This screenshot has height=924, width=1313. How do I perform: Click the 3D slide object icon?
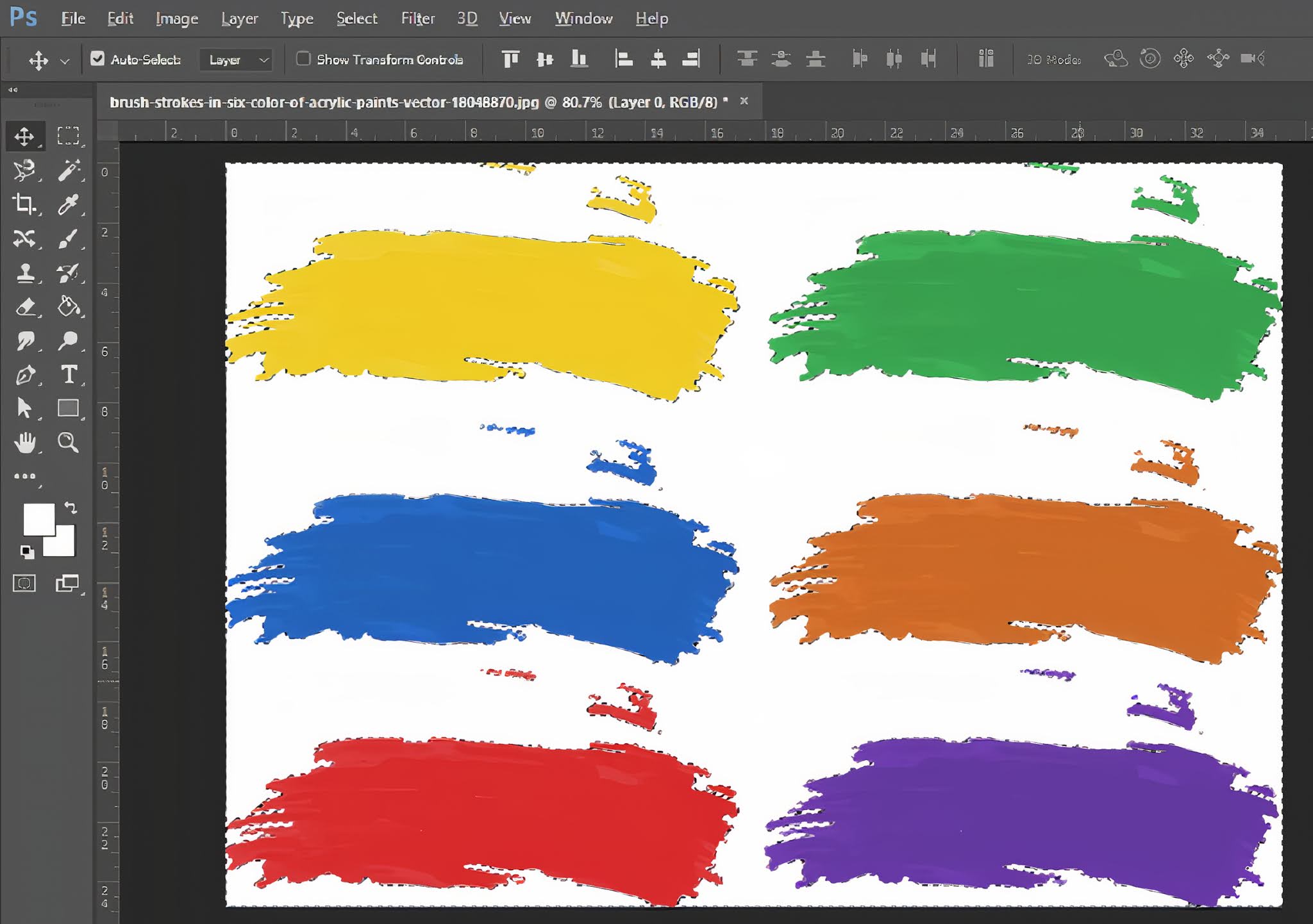coord(1217,59)
